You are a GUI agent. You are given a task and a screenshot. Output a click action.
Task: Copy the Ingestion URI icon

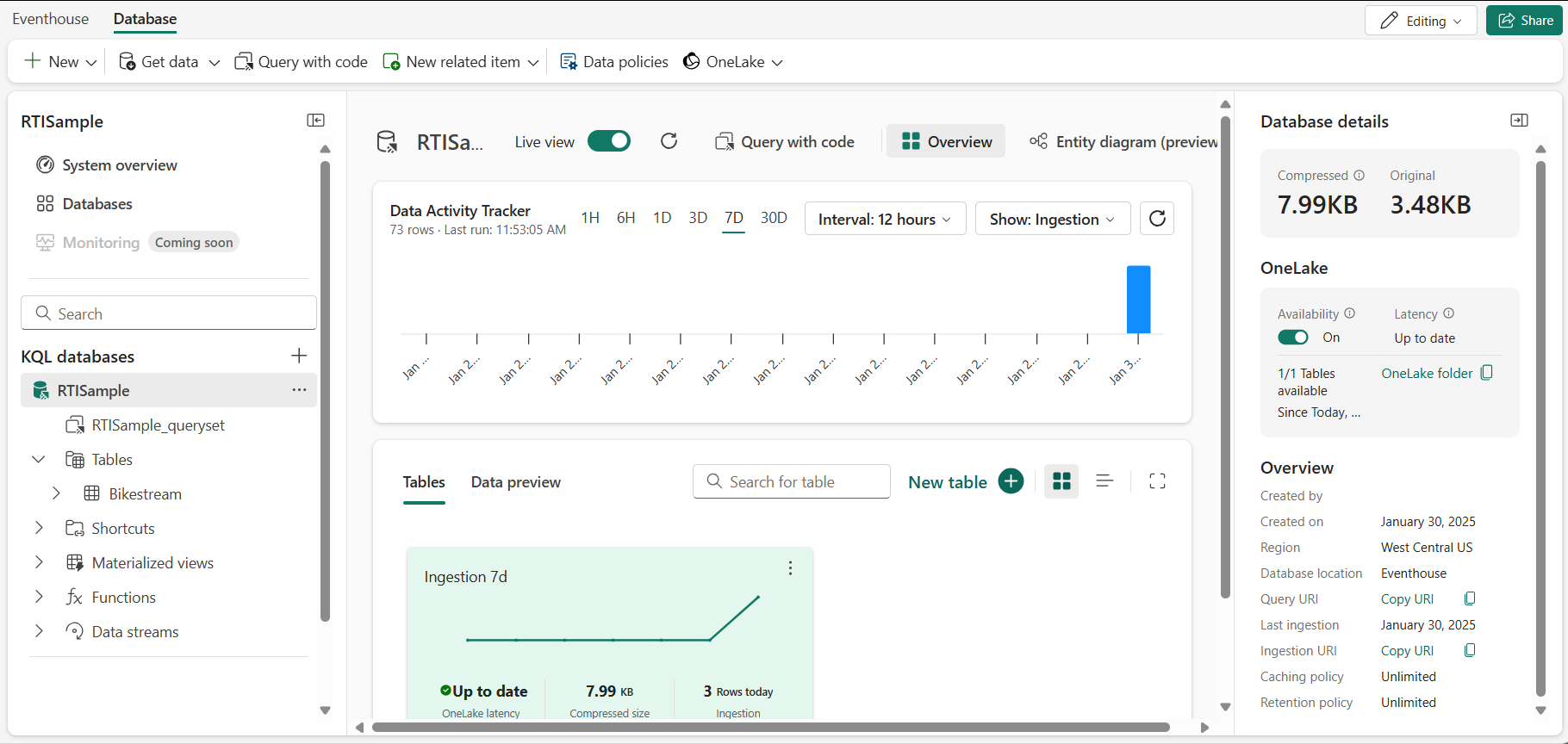tap(1470, 650)
